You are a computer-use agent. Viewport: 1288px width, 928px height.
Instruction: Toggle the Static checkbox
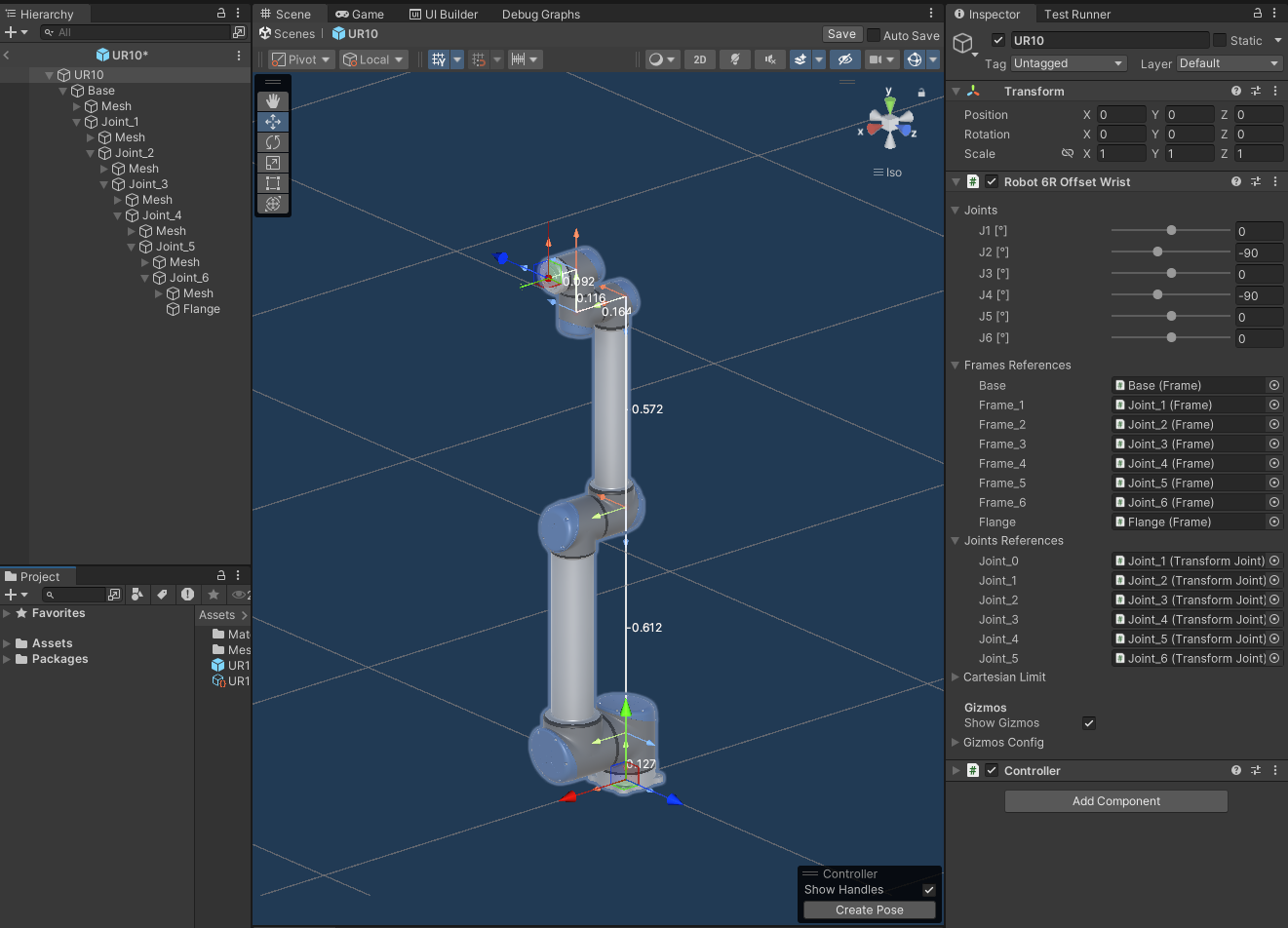click(x=1219, y=40)
